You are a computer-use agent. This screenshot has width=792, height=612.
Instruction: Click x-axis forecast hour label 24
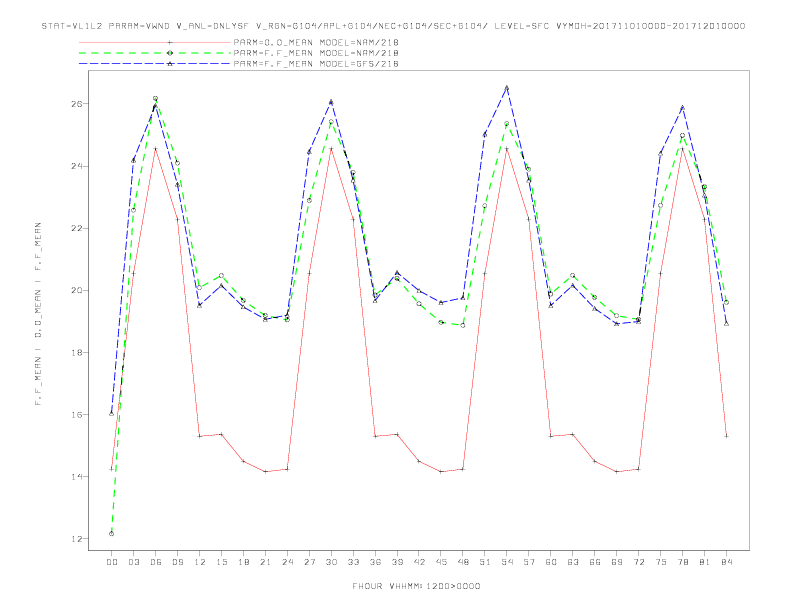click(x=287, y=562)
